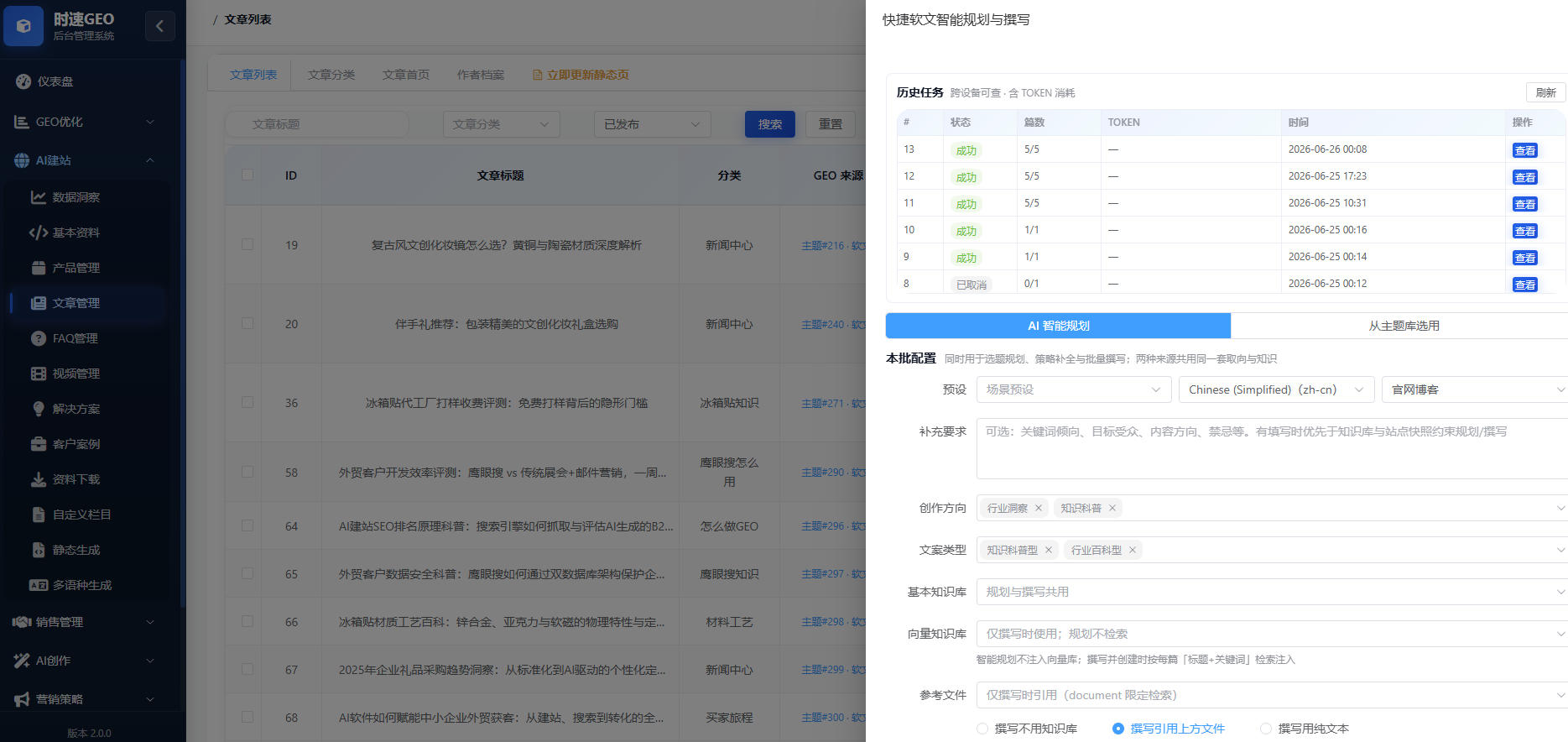Select the 撰写用纯文本 radio option

point(1266,729)
